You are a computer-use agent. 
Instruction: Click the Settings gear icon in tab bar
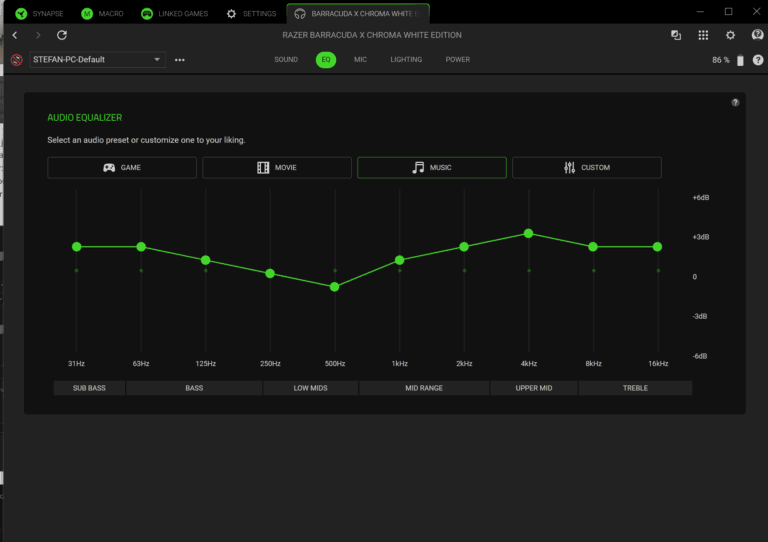coord(231,14)
